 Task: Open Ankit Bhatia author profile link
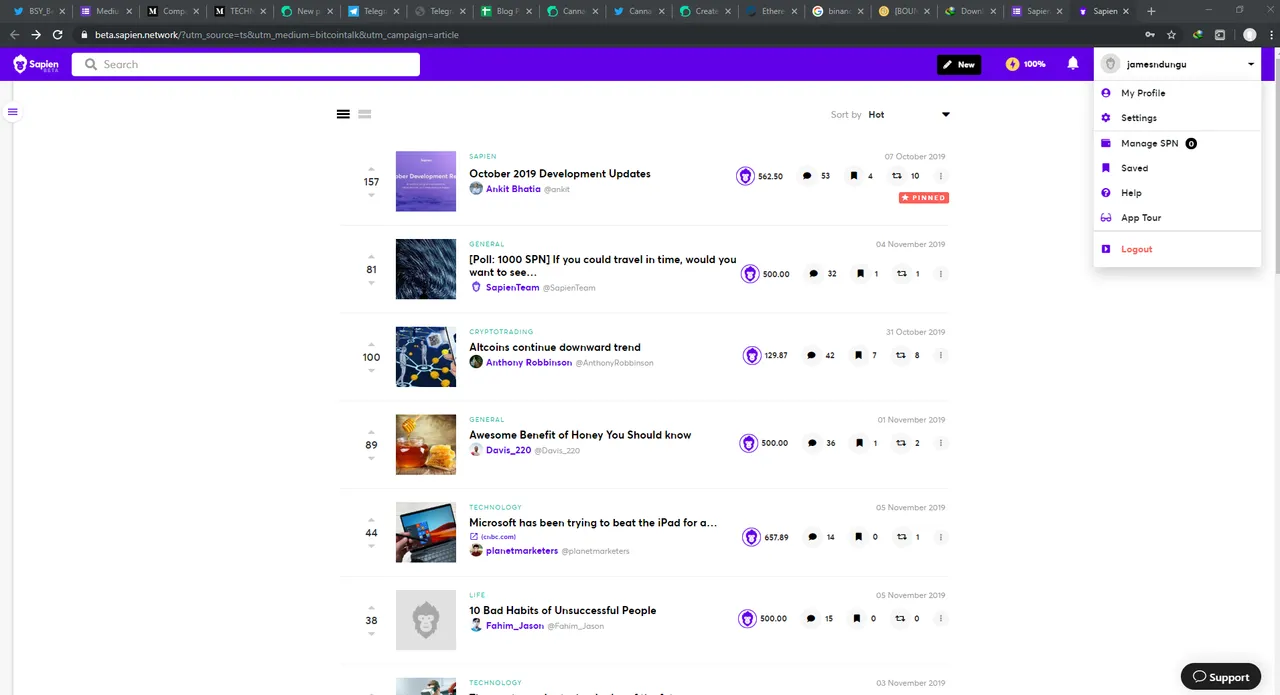pos(513,189)
